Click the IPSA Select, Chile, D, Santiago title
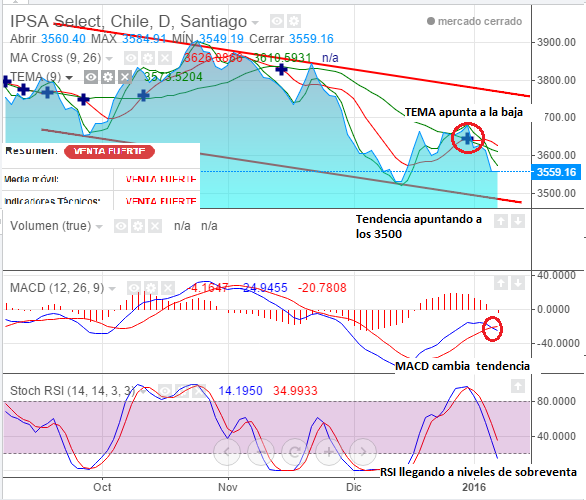The height and width of the screenshot is (500, 586). (x=129, y=22)
